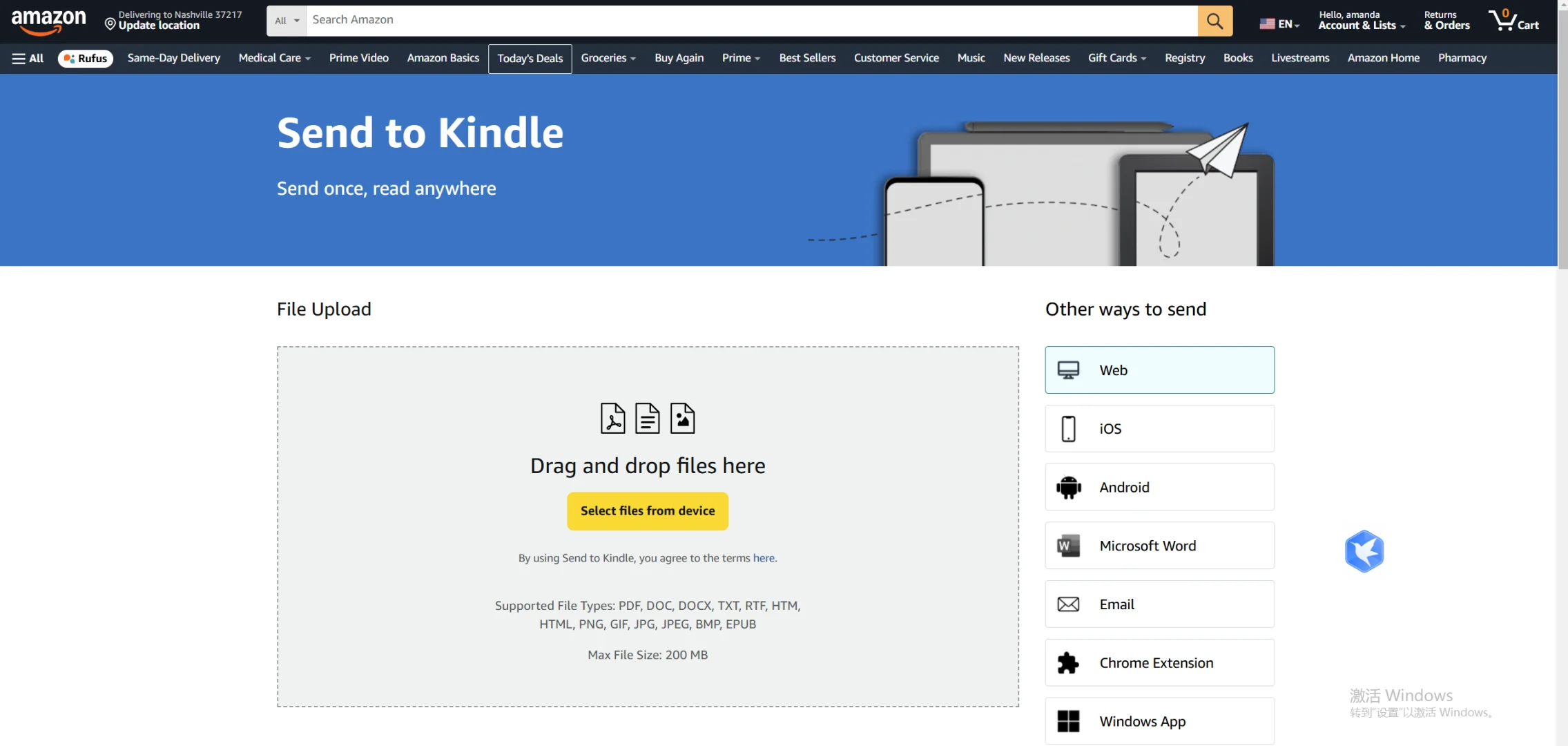Choose the Web send option label
The image size is (1568, 746).
(1113, 370)
